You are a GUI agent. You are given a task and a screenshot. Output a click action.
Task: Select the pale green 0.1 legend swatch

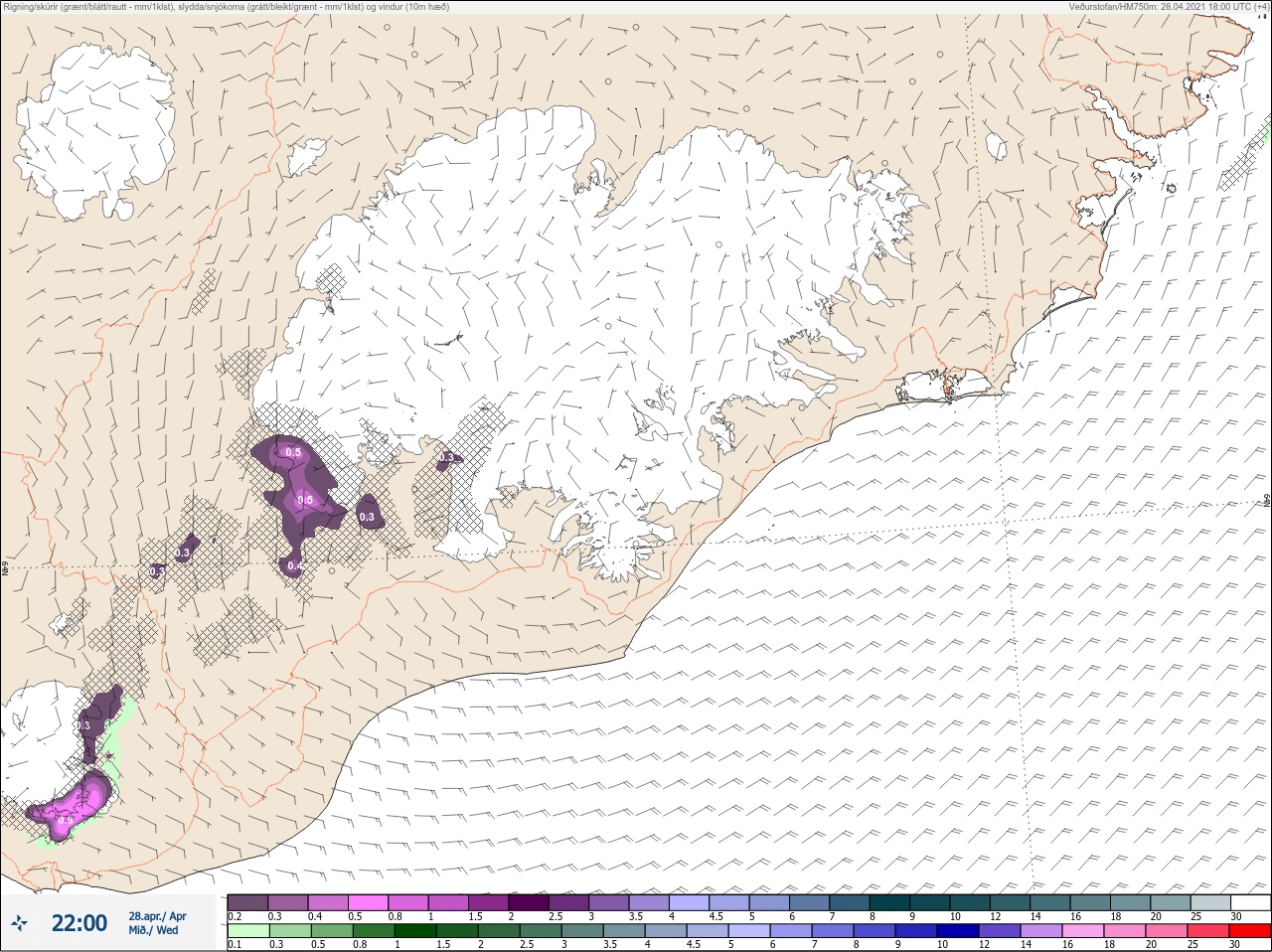click(247, 931)
